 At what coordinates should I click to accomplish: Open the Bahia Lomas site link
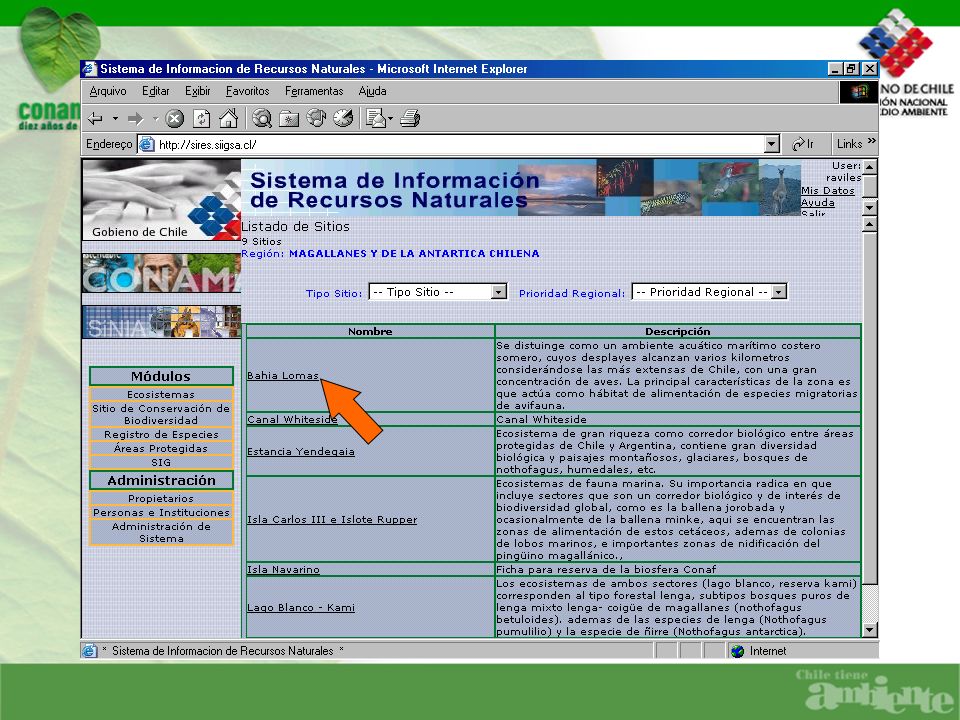point(283,375)
